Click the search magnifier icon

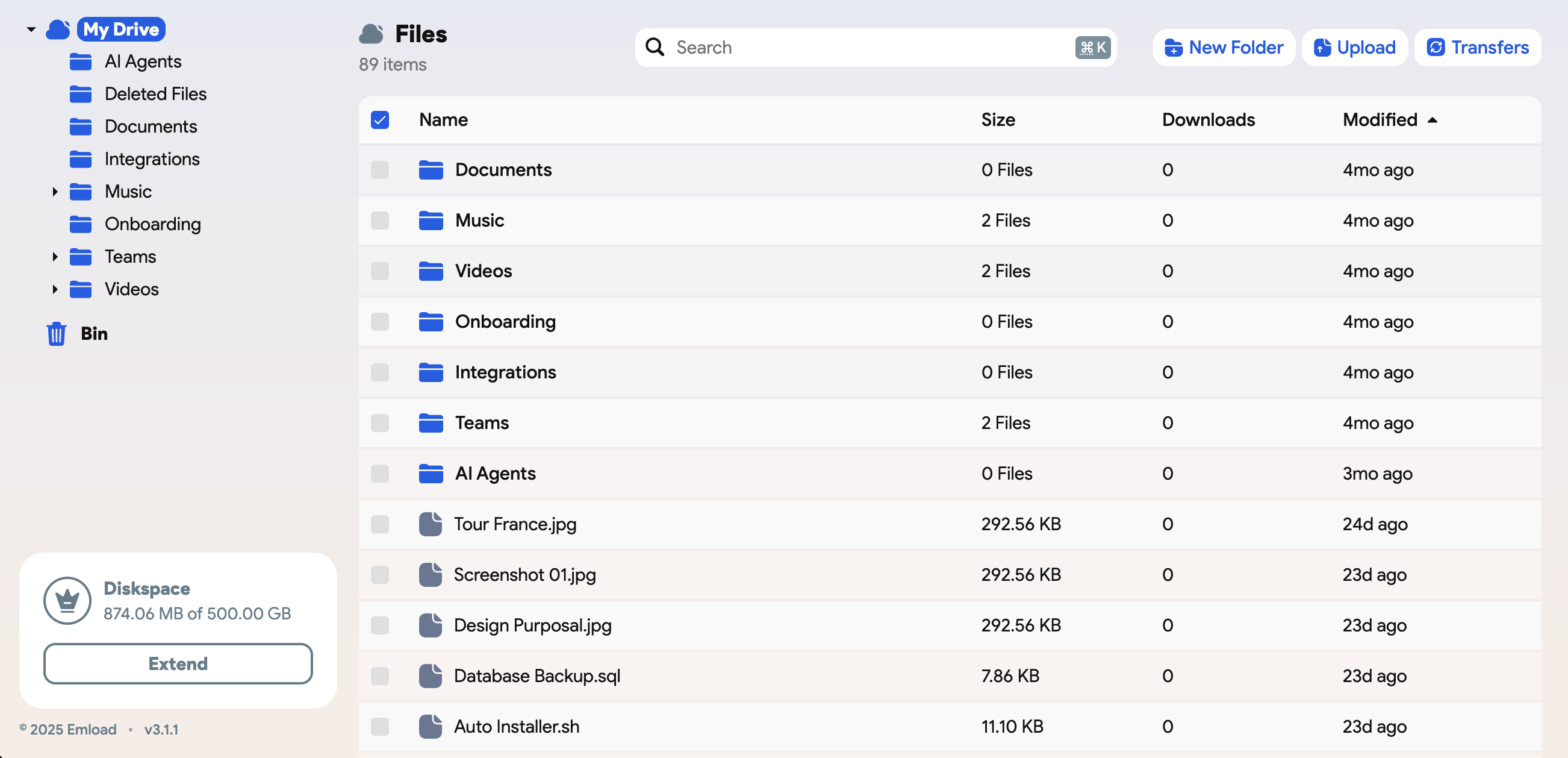(655, 47)
